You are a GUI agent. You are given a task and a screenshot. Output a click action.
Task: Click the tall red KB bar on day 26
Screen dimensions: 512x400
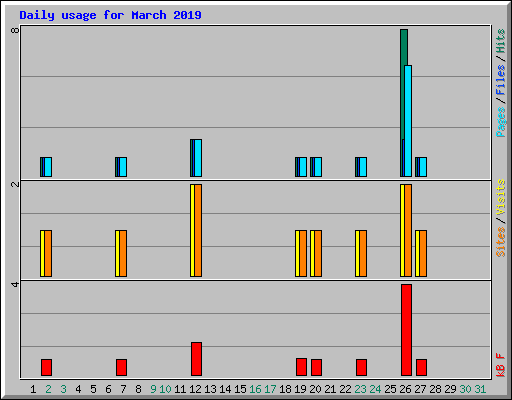[x=406, y=330]
